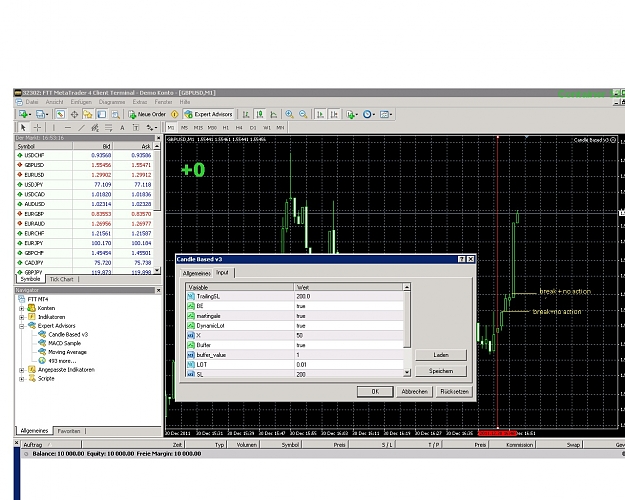Expand the Scripte tree node
This screenshot has height=500, width=625.
coord(22,379)
